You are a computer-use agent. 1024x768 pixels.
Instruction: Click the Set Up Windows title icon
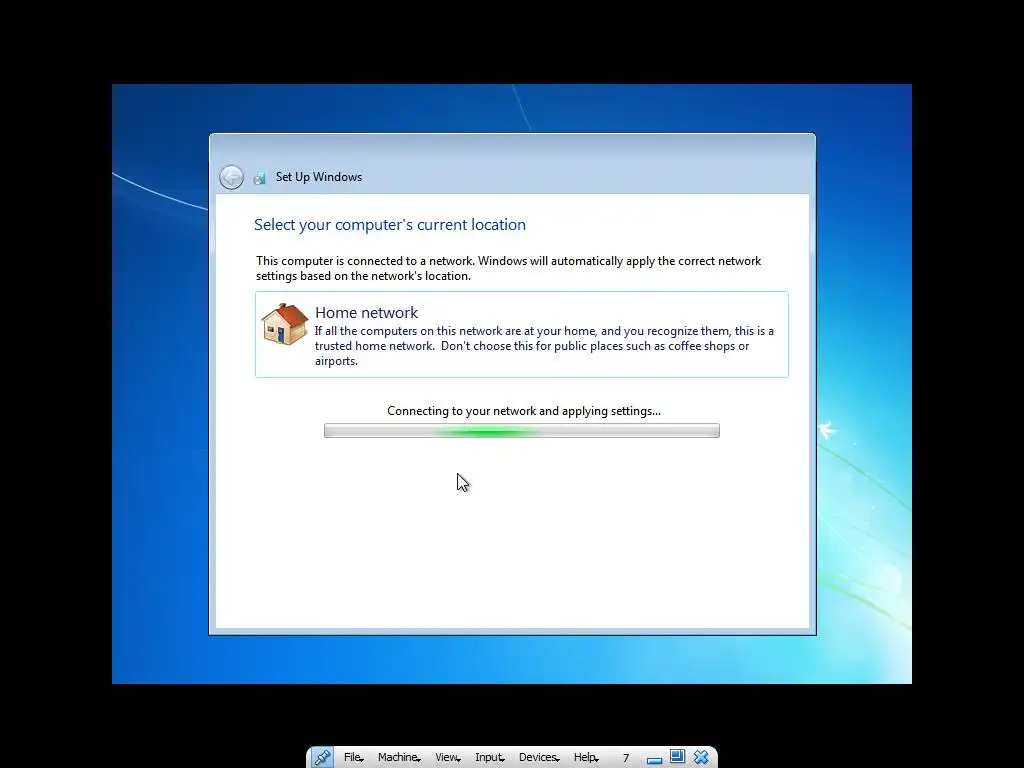260,178
